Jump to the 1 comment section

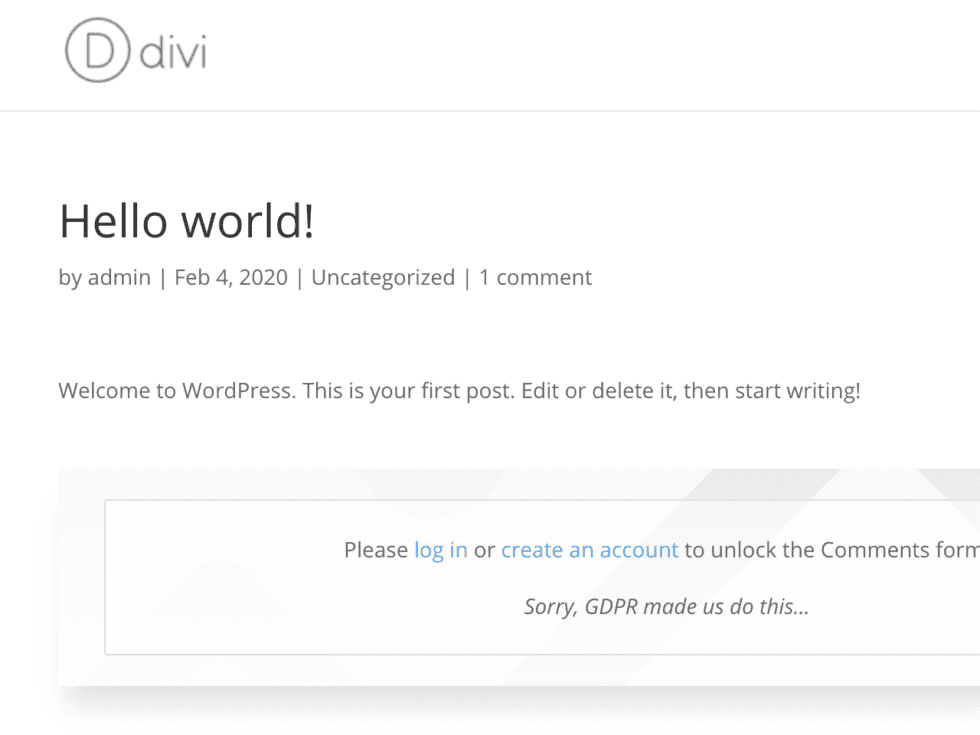(x=536, y=277)
